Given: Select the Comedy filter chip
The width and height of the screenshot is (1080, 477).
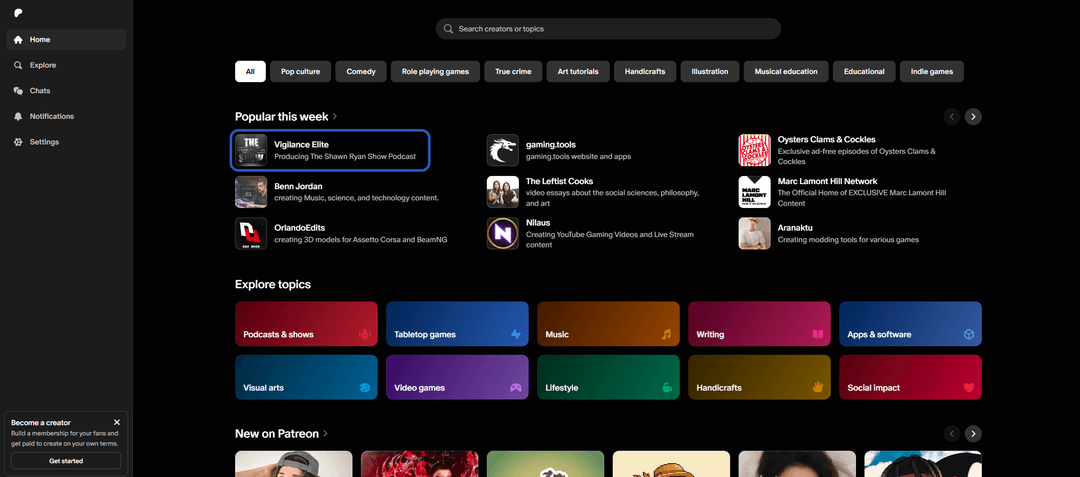Looking at the screenshot, I should tap(361, 72).
